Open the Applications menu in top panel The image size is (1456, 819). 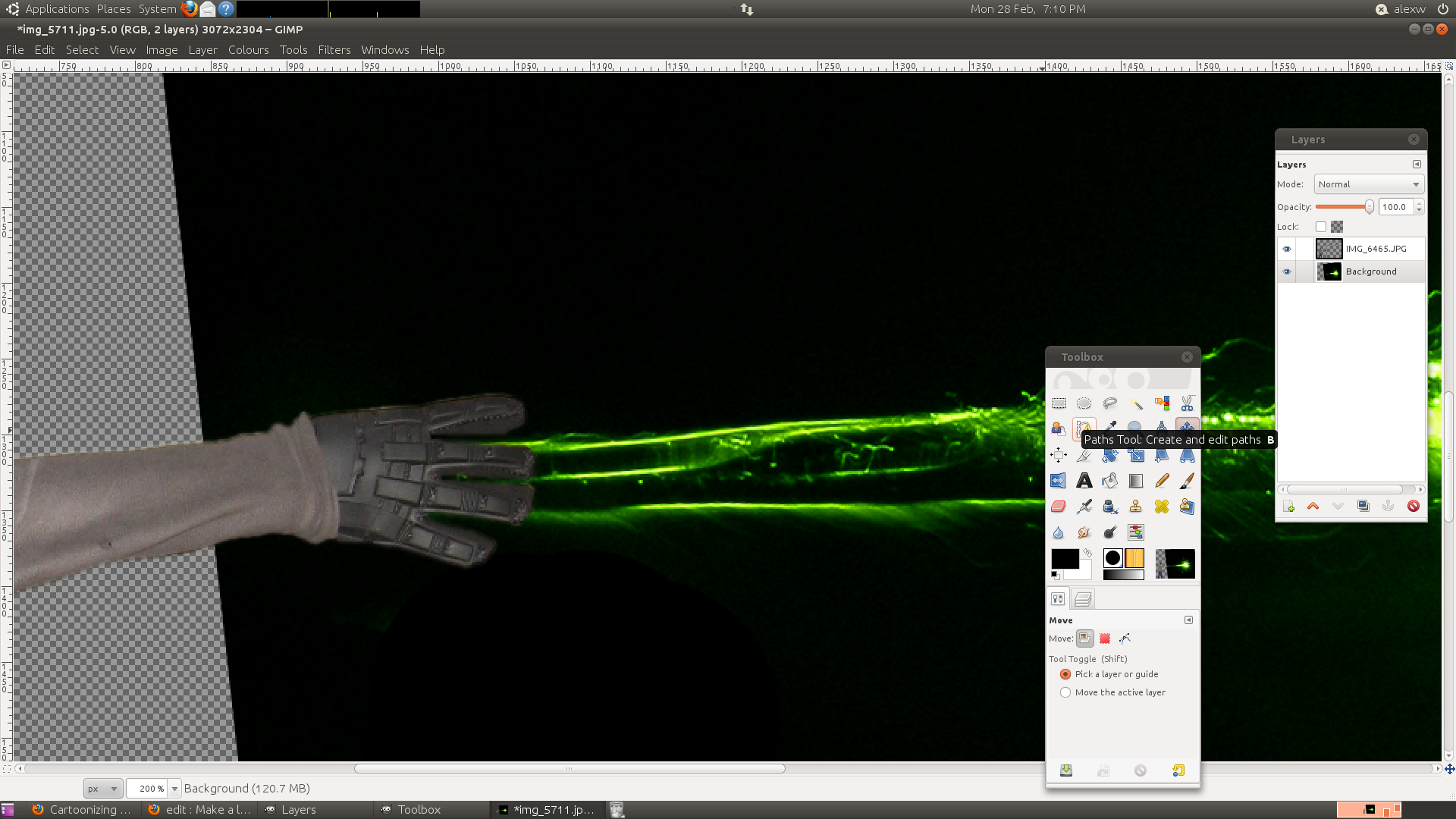click(x=58, y=9)
